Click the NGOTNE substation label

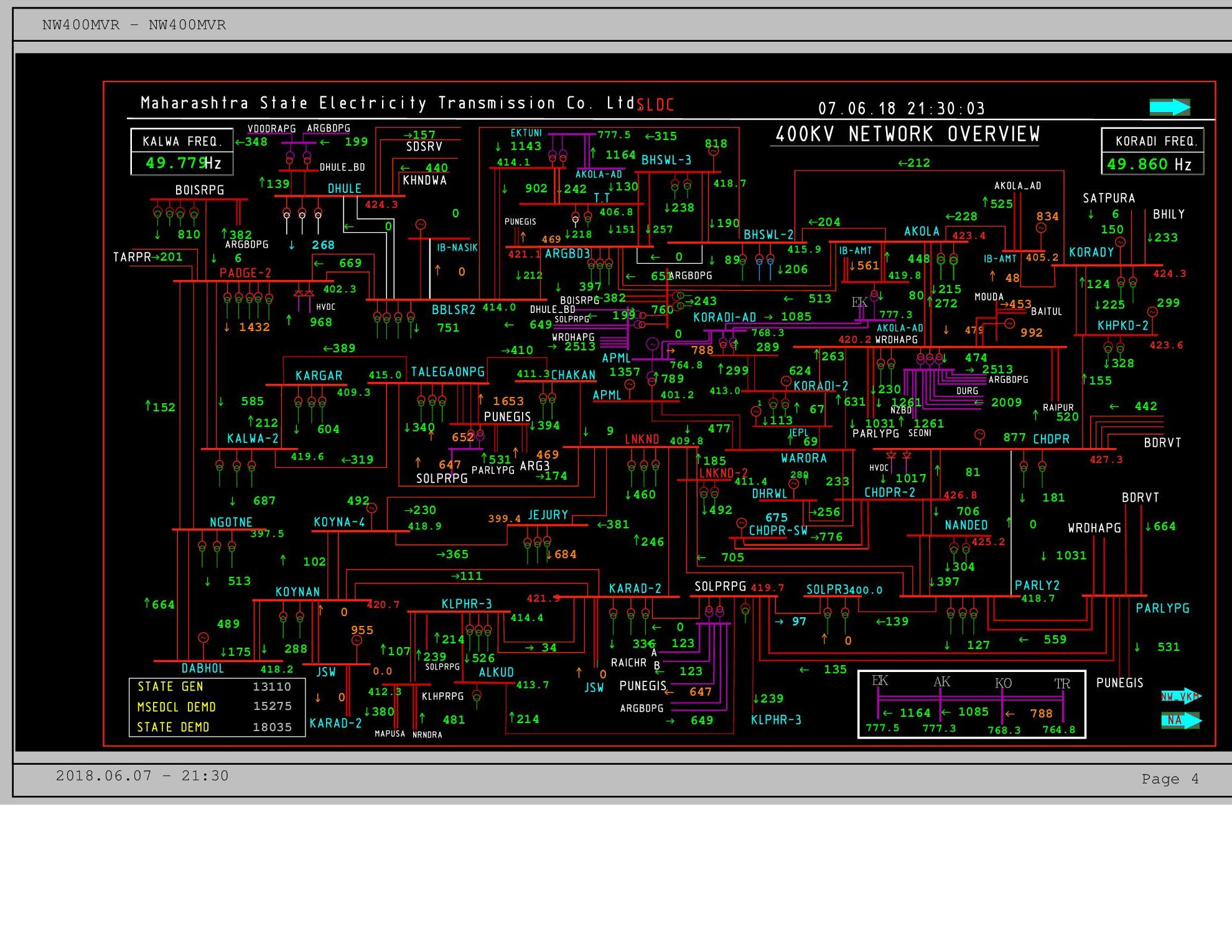coord(231,523)
